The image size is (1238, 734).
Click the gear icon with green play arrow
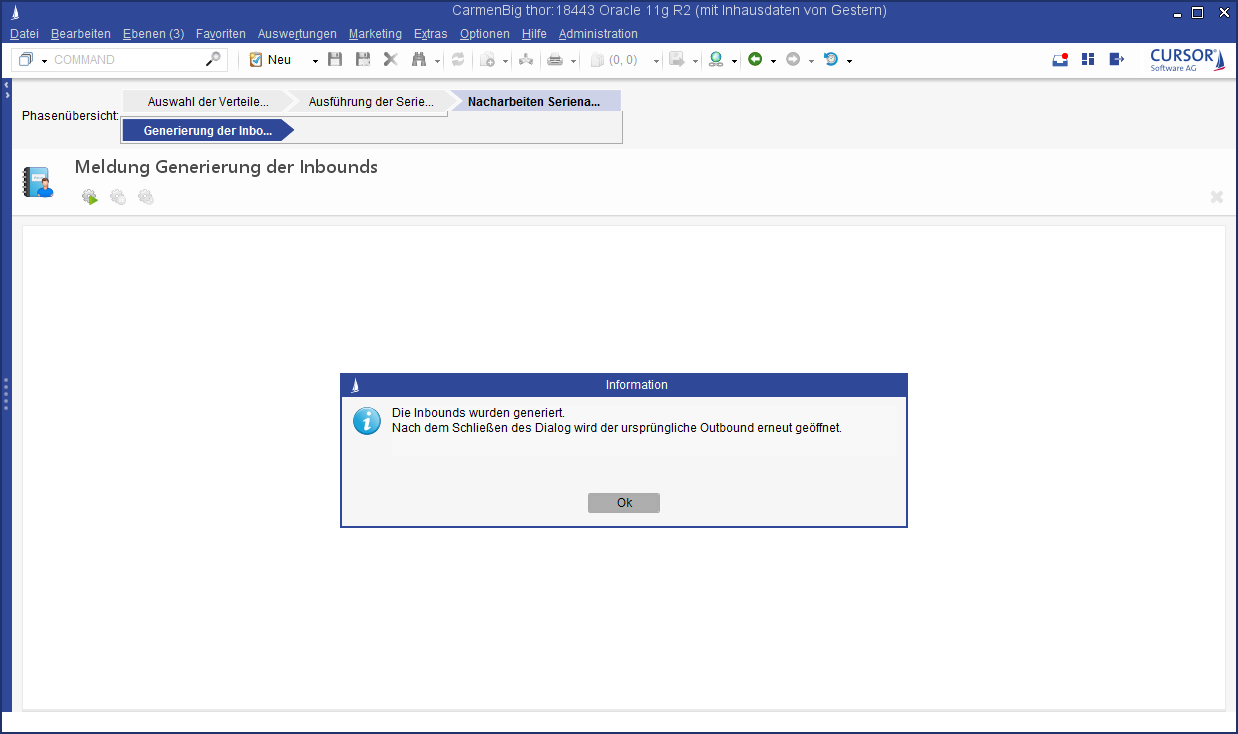tap(90, 197)
